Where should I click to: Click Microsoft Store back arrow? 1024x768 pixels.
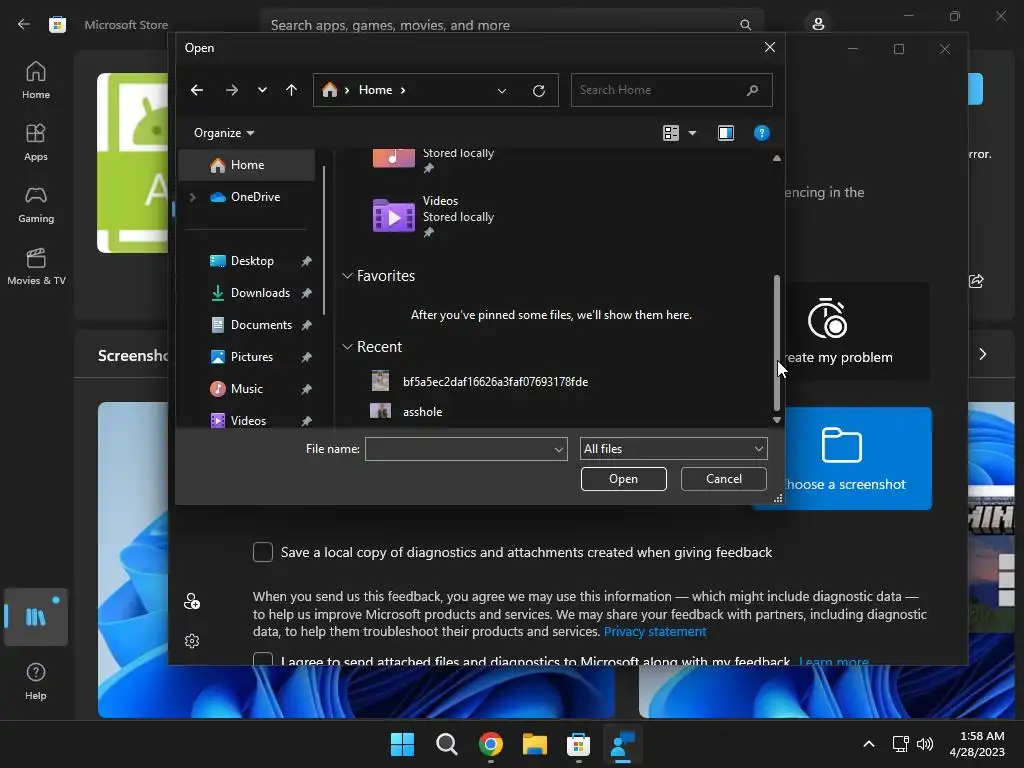24,25
